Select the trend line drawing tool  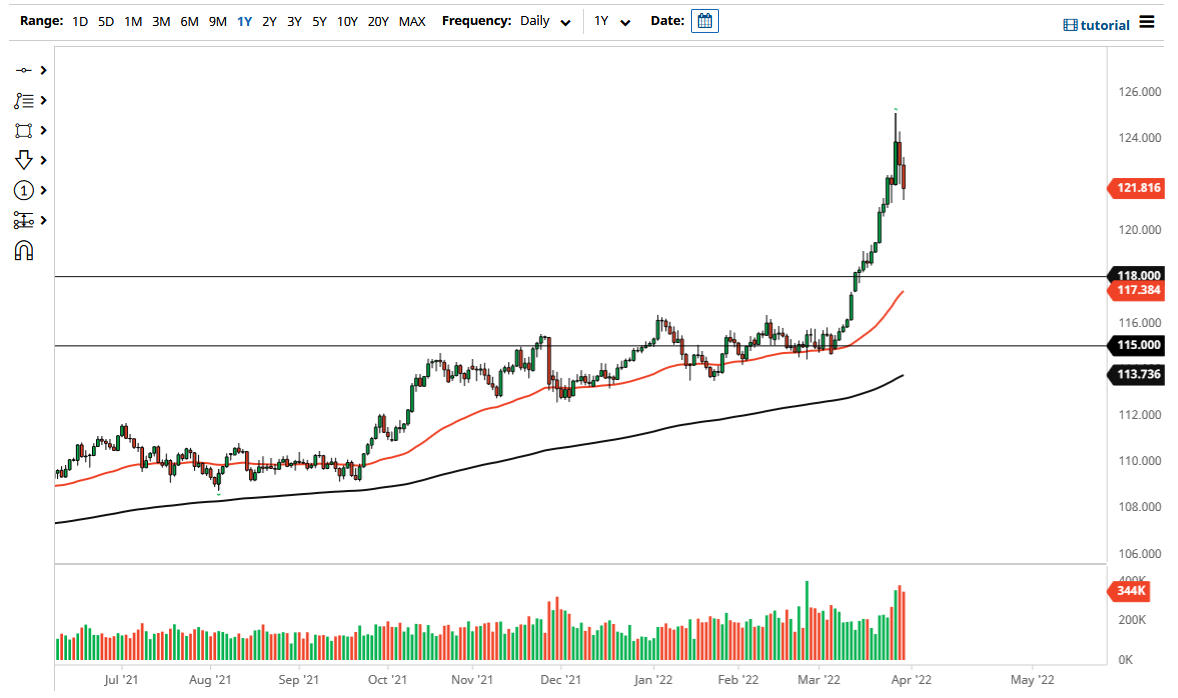tap(22, 70)
